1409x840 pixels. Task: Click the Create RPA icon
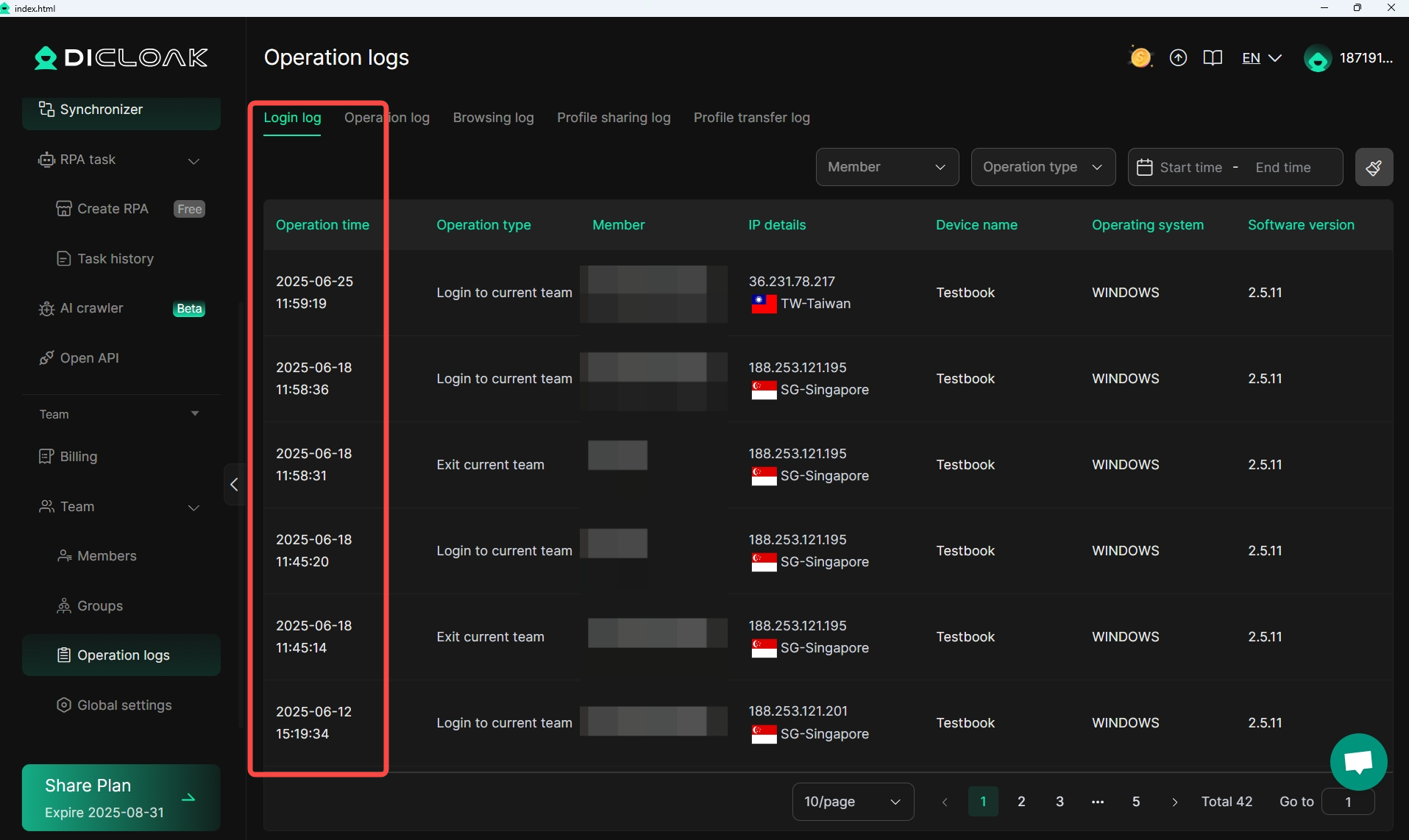[64, 209]
